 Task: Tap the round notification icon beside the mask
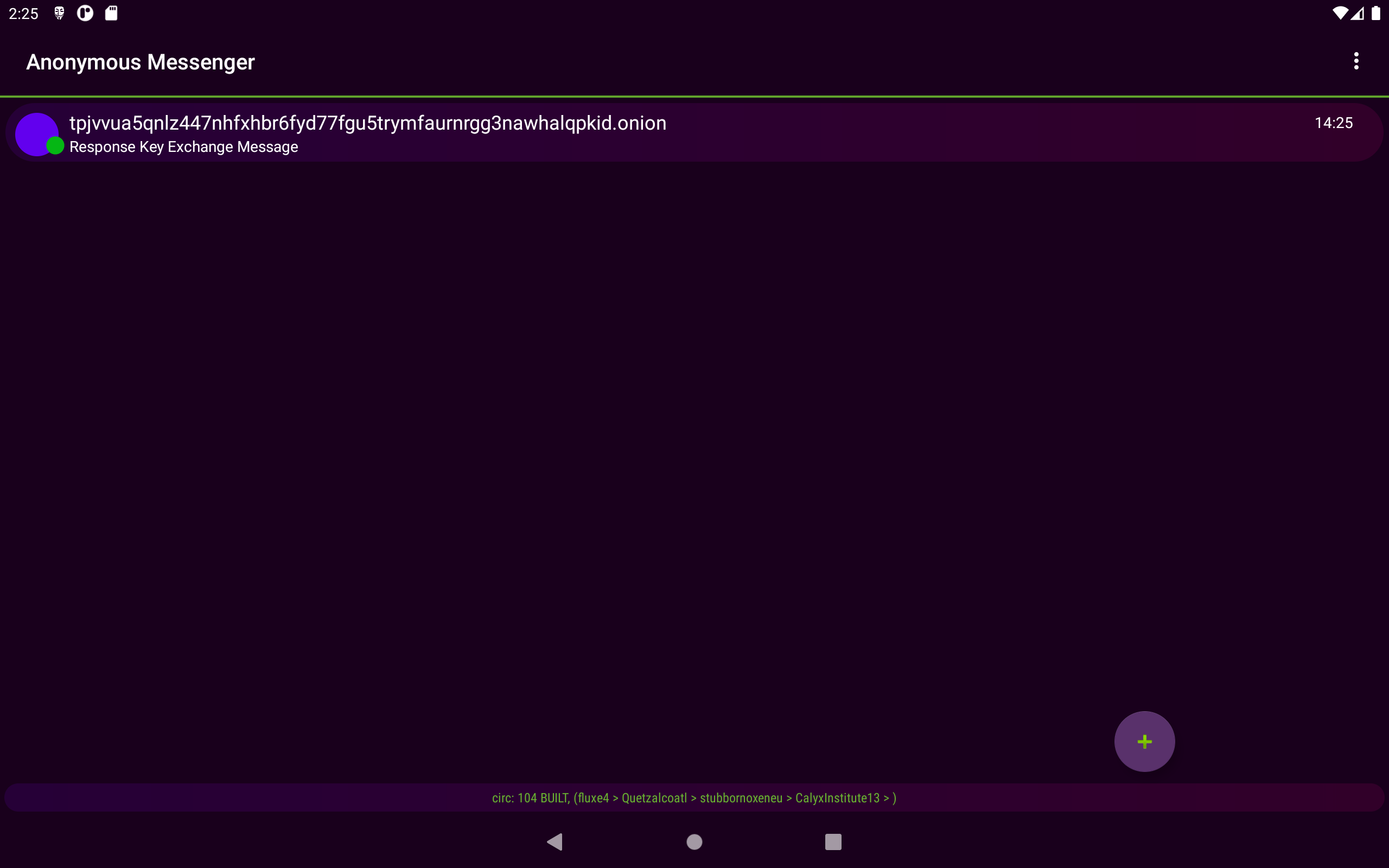coord(85,13)
